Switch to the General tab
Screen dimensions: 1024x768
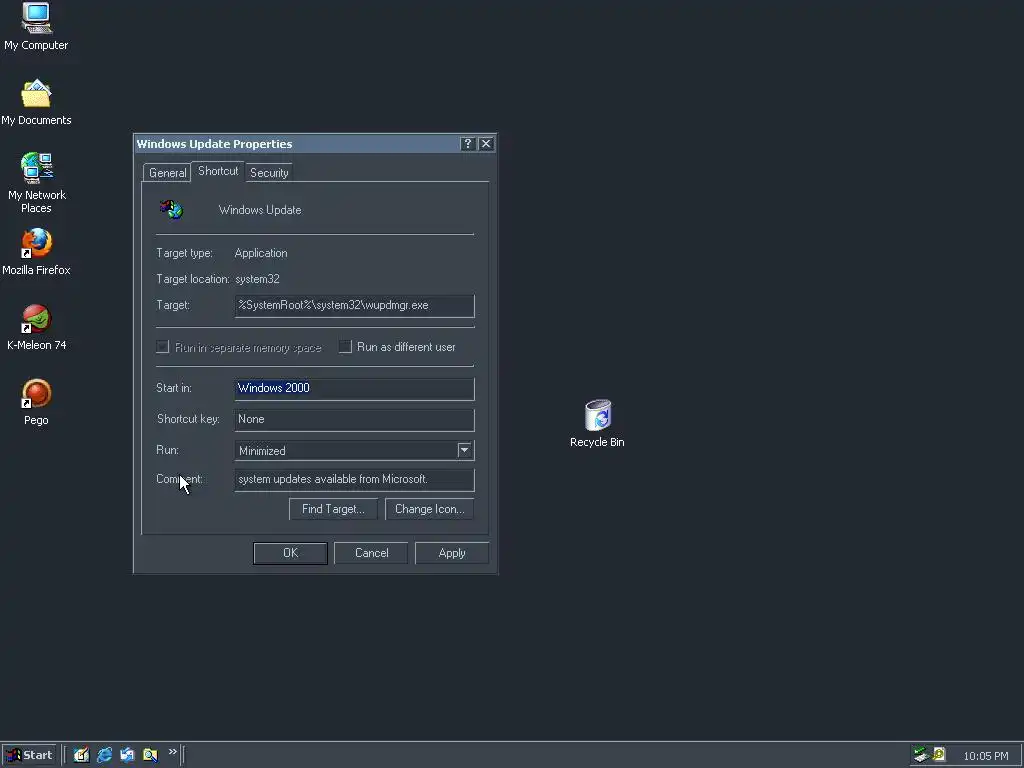coord(167,172)
